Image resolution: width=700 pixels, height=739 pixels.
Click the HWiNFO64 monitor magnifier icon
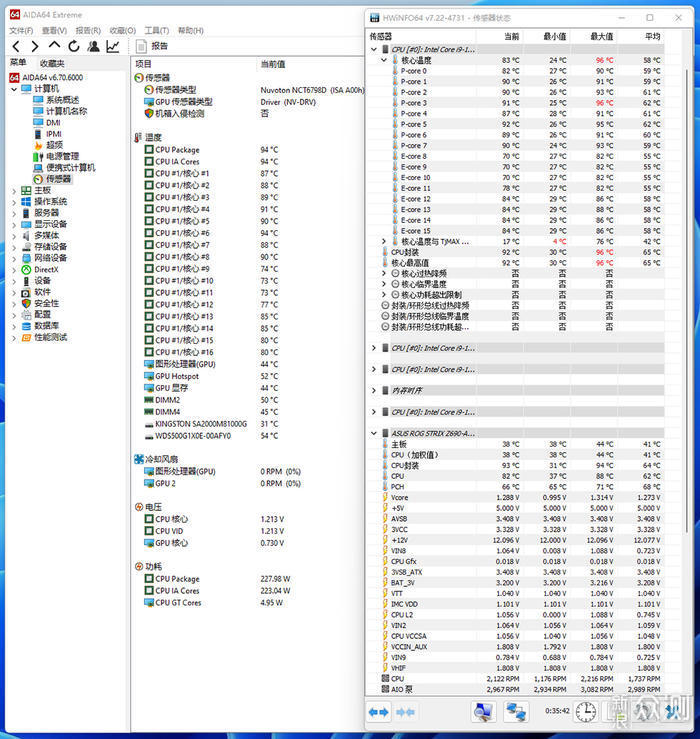(484, 712)
